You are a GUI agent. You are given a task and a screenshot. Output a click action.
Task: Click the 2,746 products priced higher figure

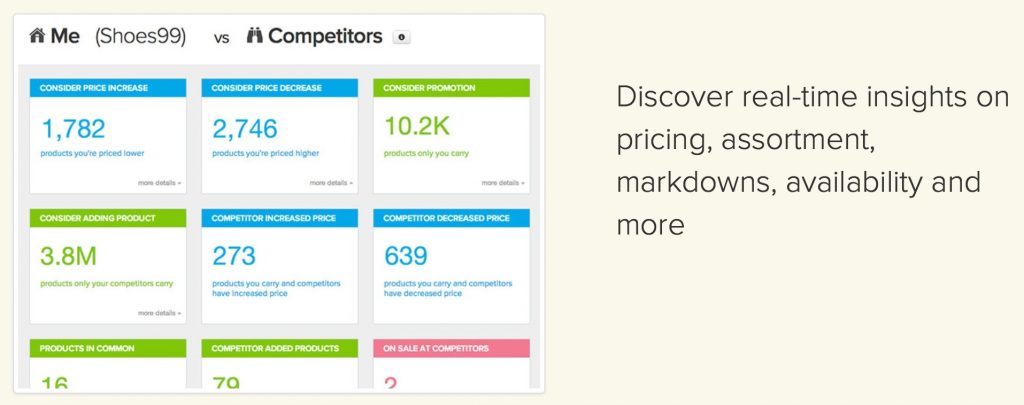(245, 128)
